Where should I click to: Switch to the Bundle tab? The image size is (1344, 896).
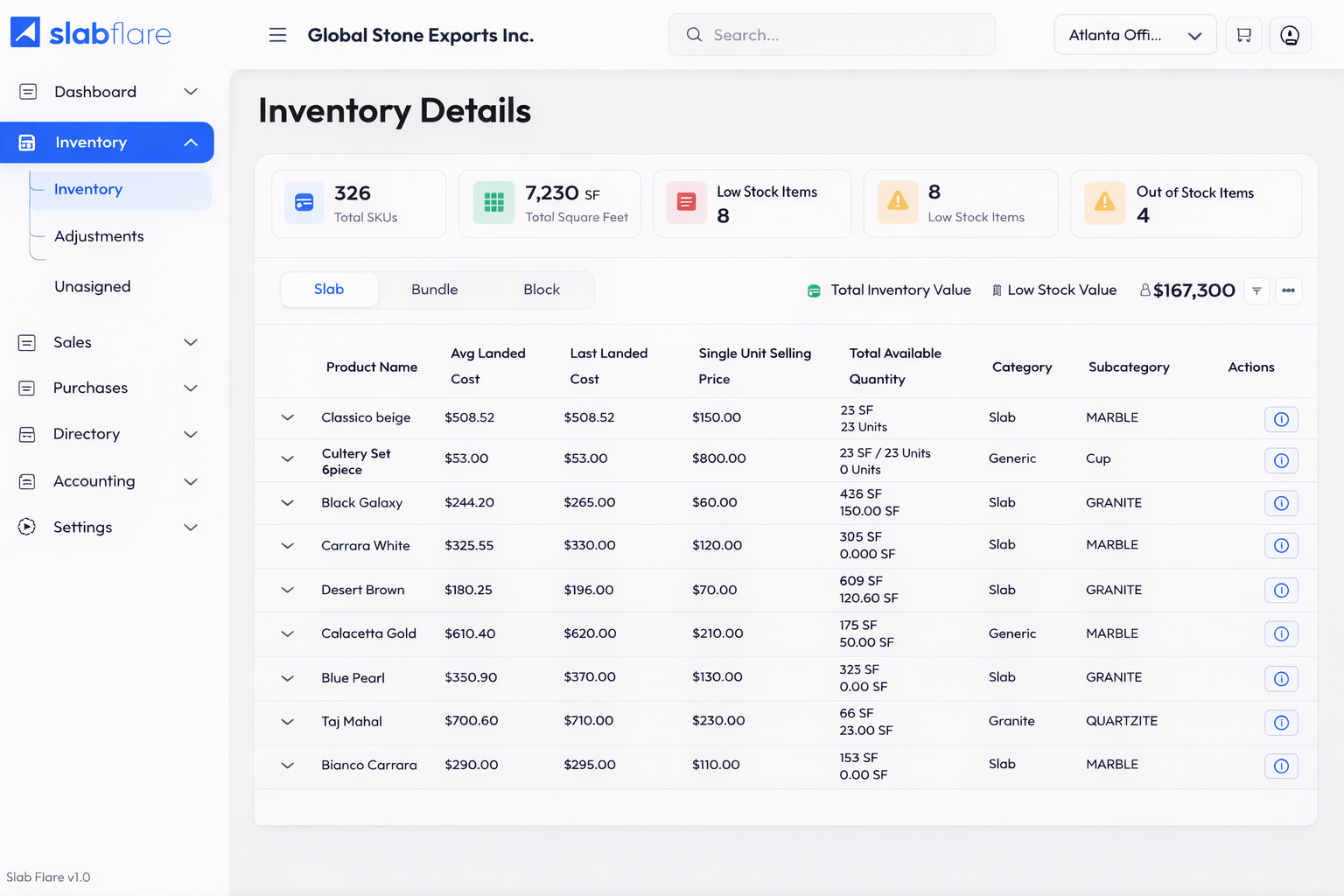tap(434, 290)
